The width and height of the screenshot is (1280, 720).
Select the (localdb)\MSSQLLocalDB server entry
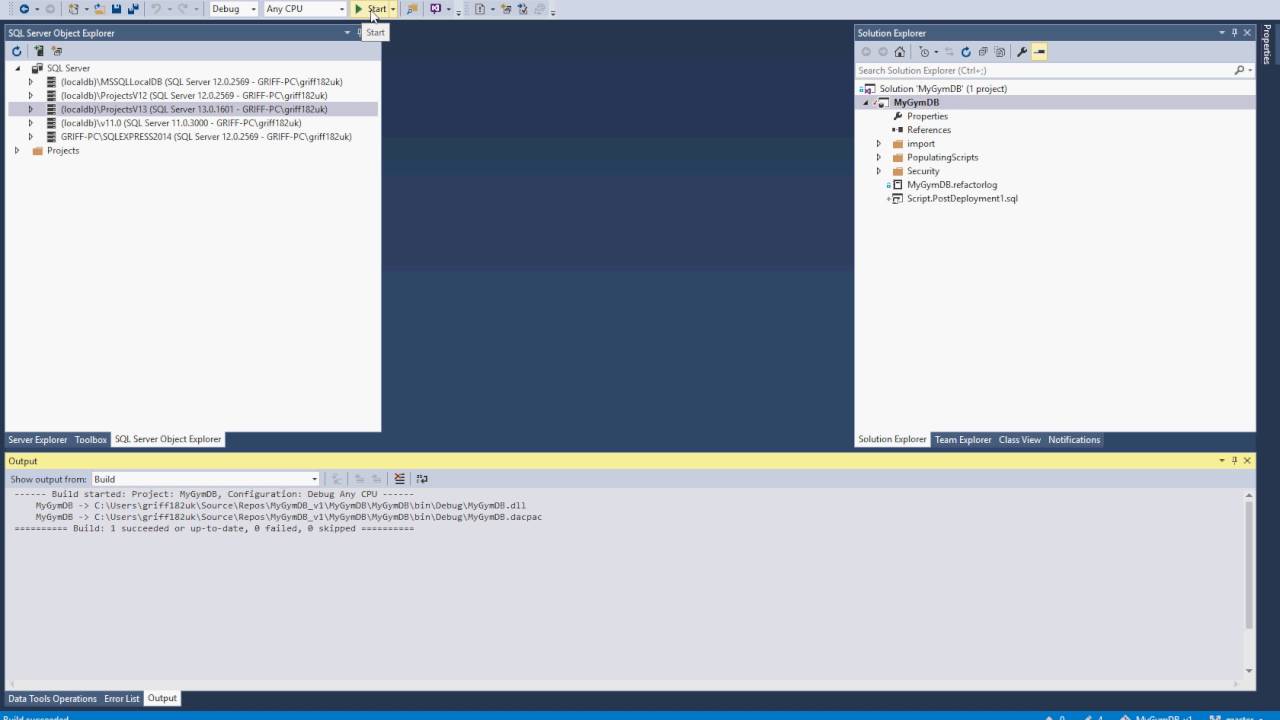coord(201,82)
